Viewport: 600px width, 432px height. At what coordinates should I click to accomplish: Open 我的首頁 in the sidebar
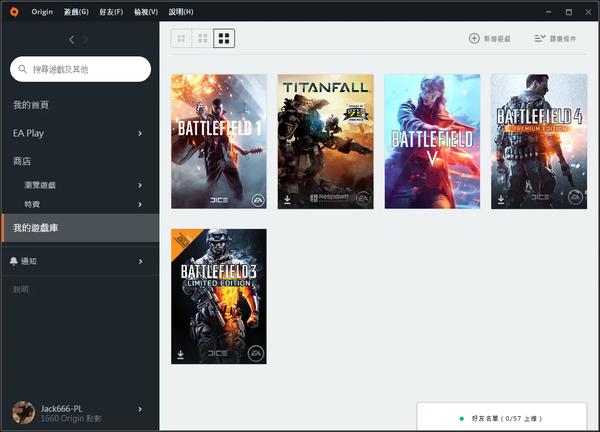(31, 105)
